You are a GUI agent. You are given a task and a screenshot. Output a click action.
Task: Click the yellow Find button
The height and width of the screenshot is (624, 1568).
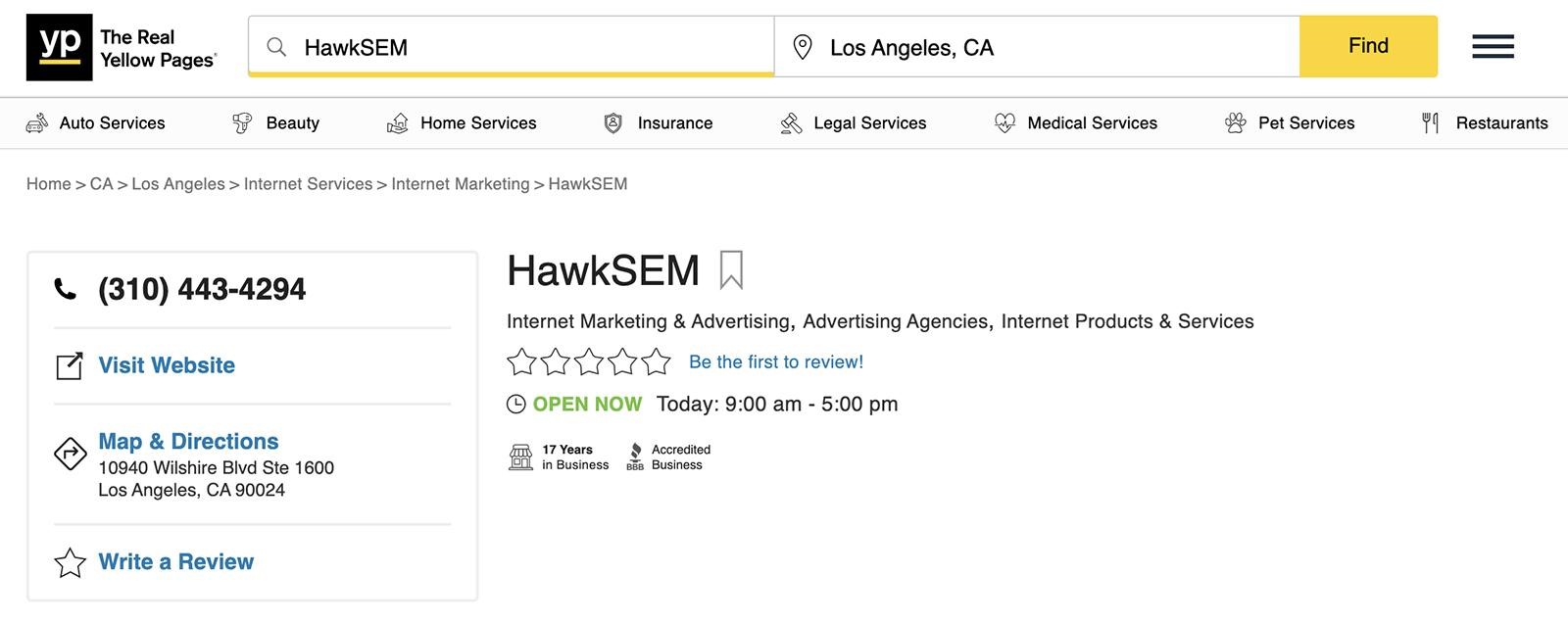click(1368, 46)
